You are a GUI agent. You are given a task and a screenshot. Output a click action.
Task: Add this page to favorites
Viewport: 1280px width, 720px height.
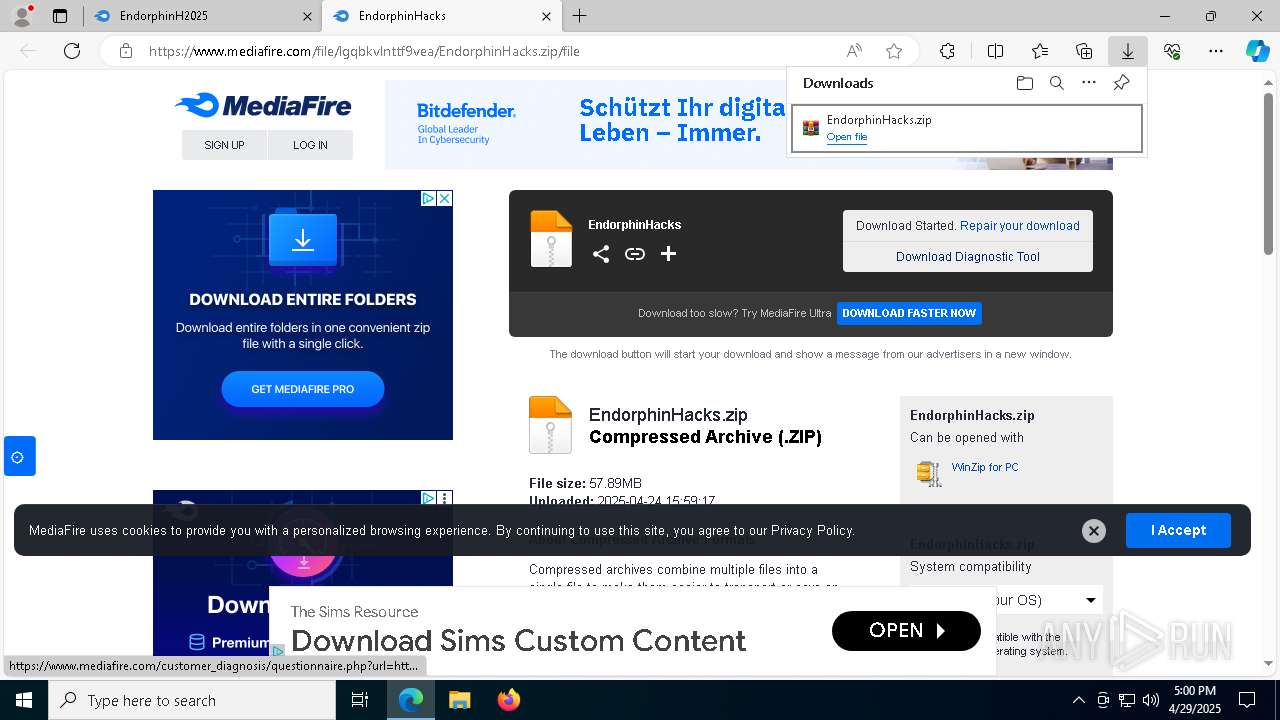click(x=894, y=51)
